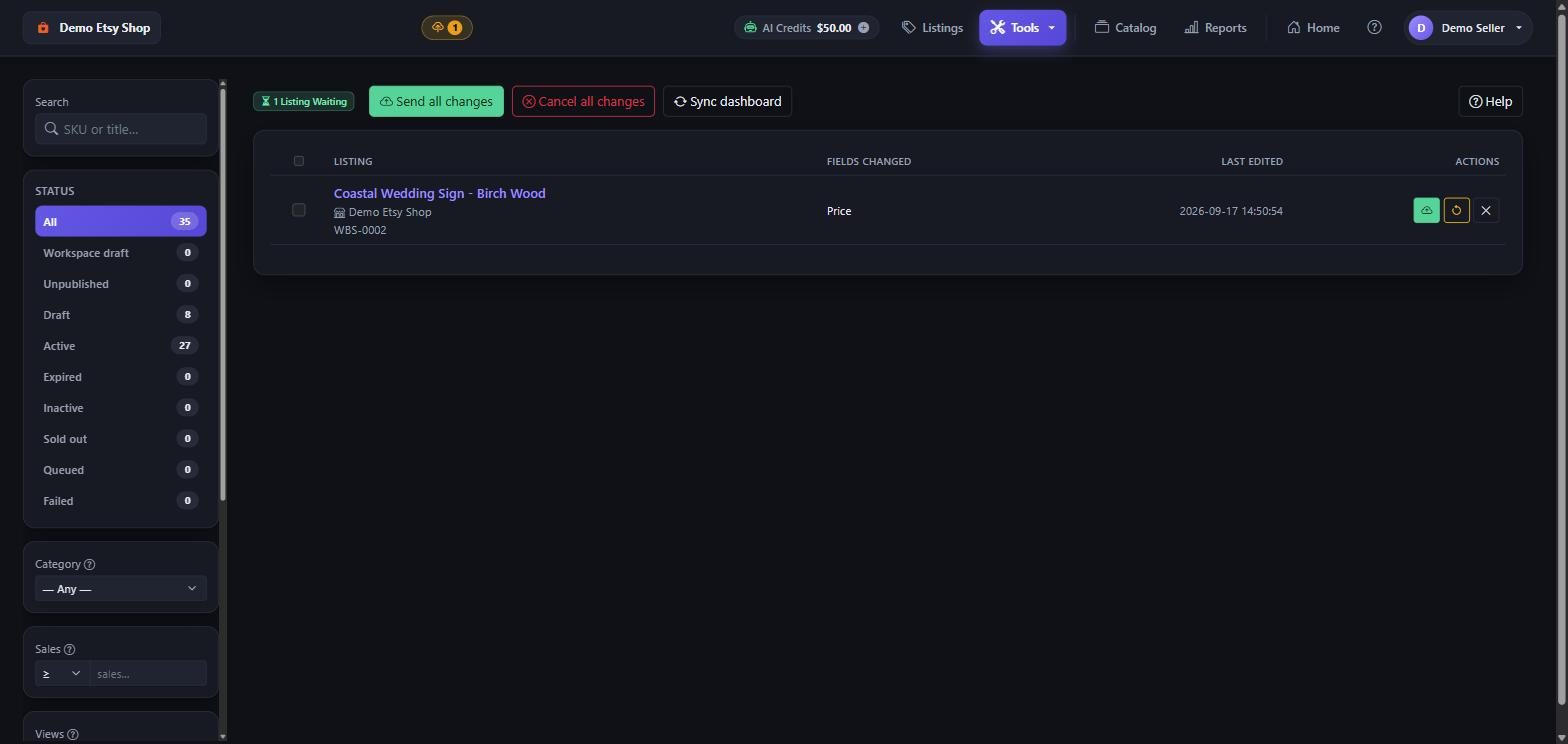Open the Help button

tap(1490, 101)
